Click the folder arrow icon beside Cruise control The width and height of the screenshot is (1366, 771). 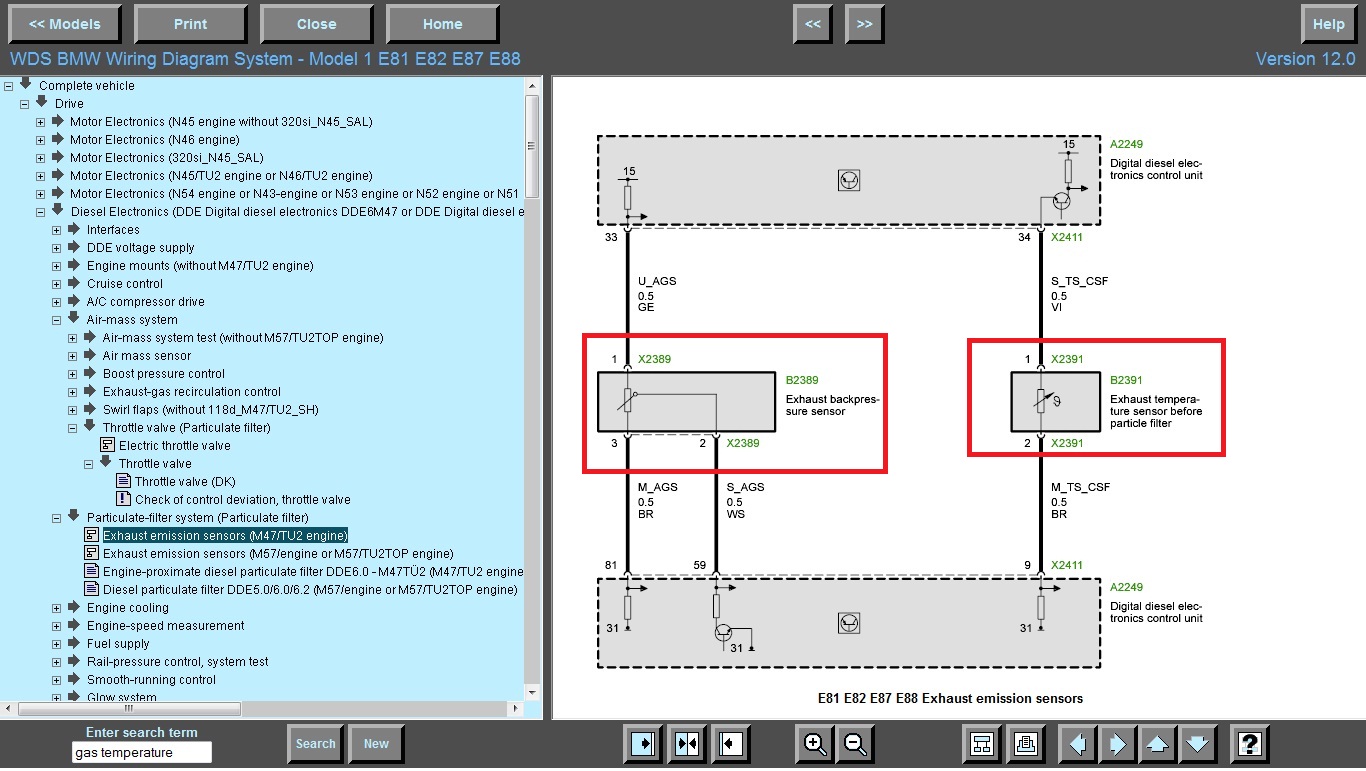coord(74,282)
